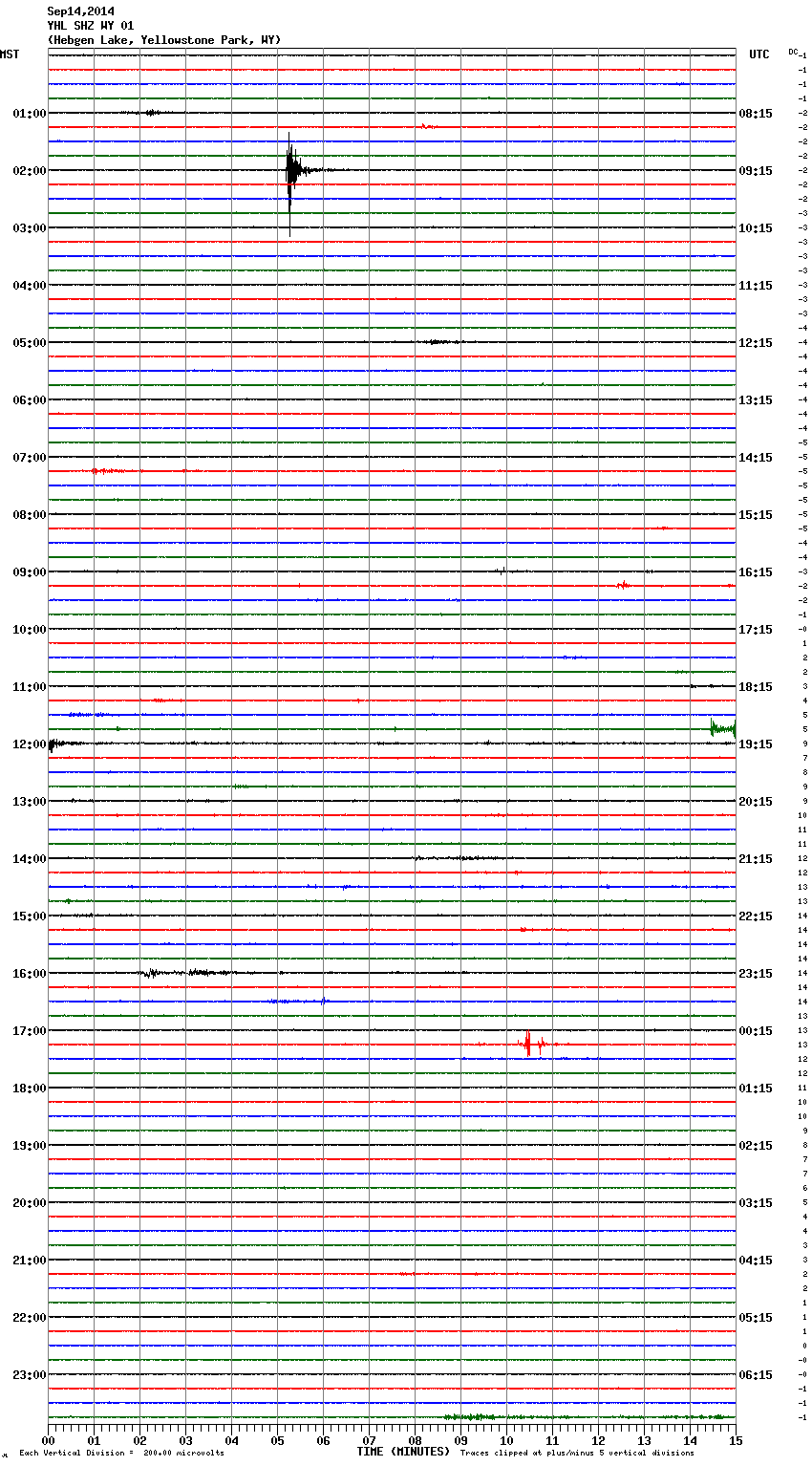Select the 07:00 MST row label
812x1466 pixels.
(30, 458)
